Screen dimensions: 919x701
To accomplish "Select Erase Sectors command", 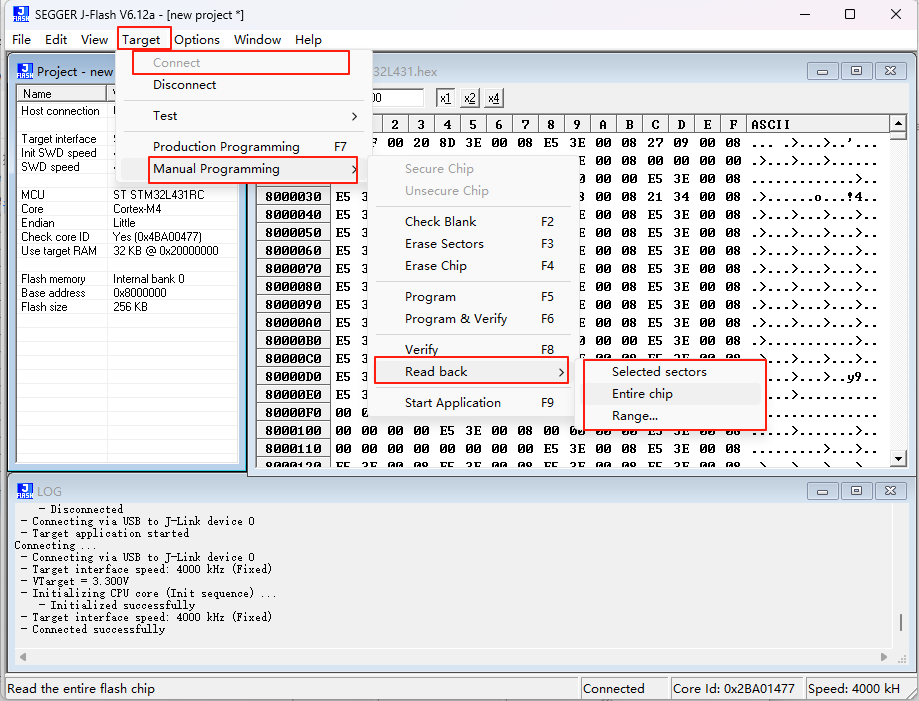I will (472, 244).
